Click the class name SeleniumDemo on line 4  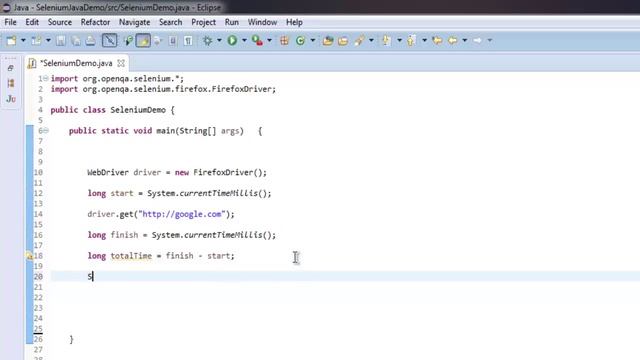[138, 110]
